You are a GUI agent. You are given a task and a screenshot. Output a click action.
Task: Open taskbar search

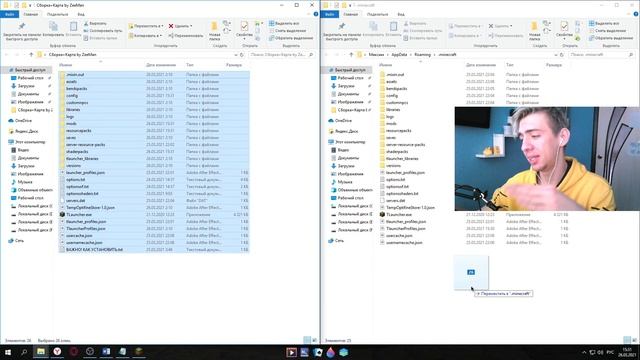coord(24,352)
